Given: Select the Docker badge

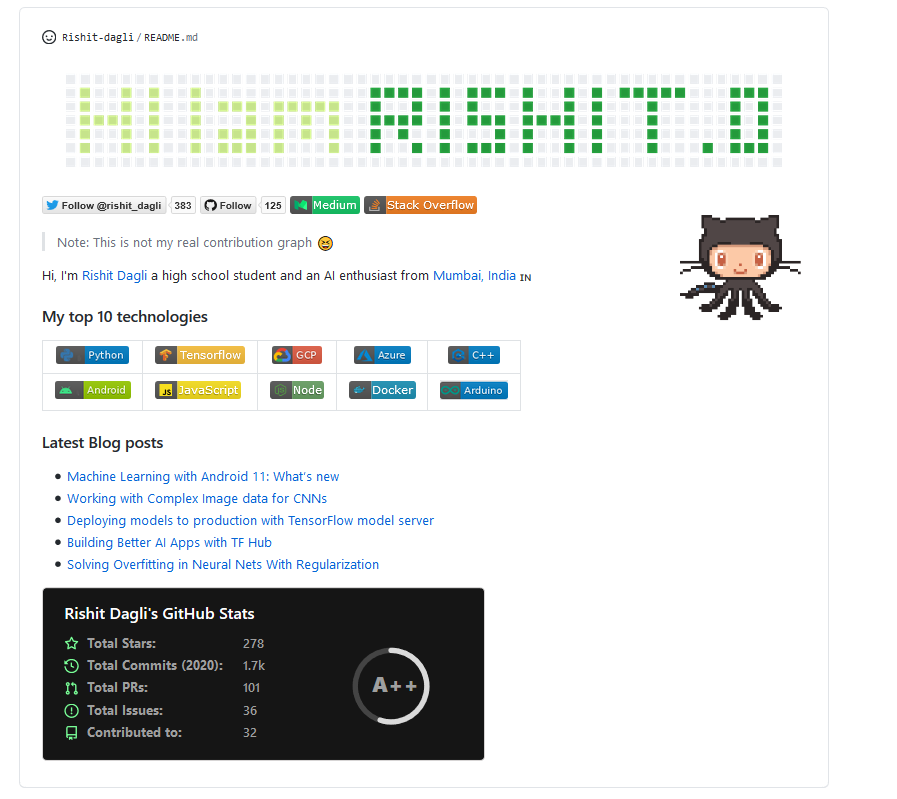Looking at the screenshot, I should pos(382,390).
